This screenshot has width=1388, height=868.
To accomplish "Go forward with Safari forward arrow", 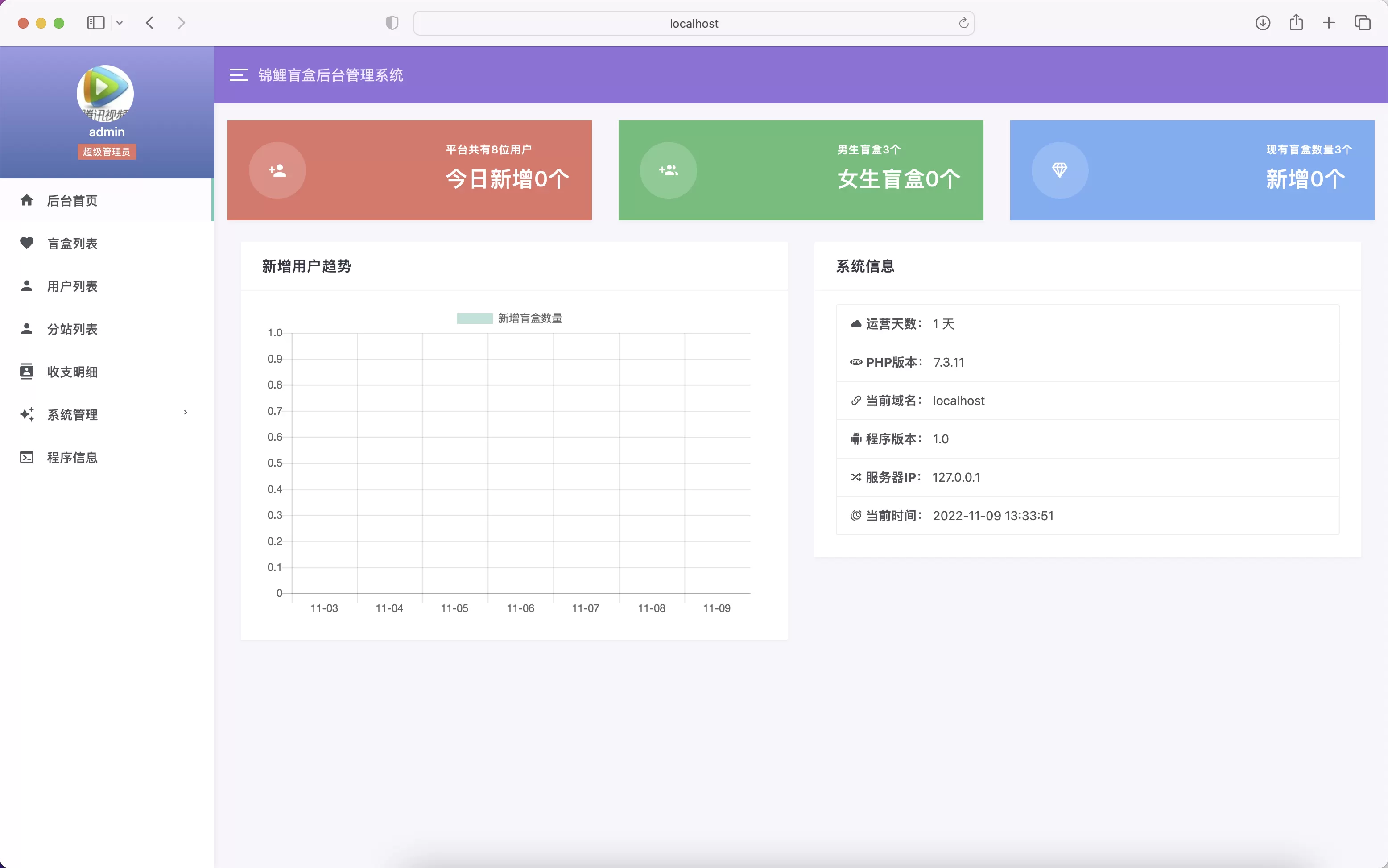I will coord(182,23).
